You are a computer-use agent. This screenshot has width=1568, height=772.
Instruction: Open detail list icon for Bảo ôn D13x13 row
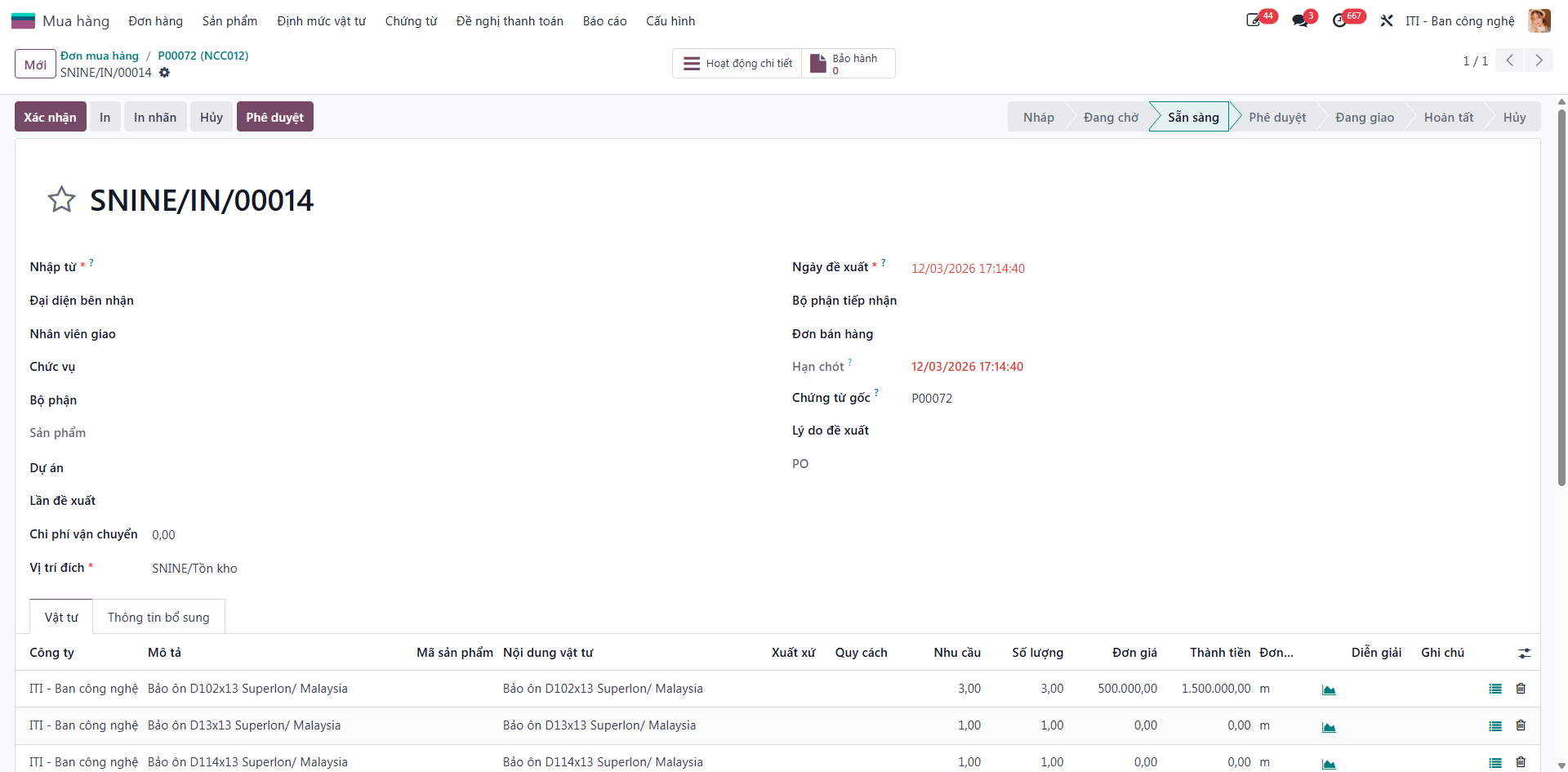(x=1495, y=725)
